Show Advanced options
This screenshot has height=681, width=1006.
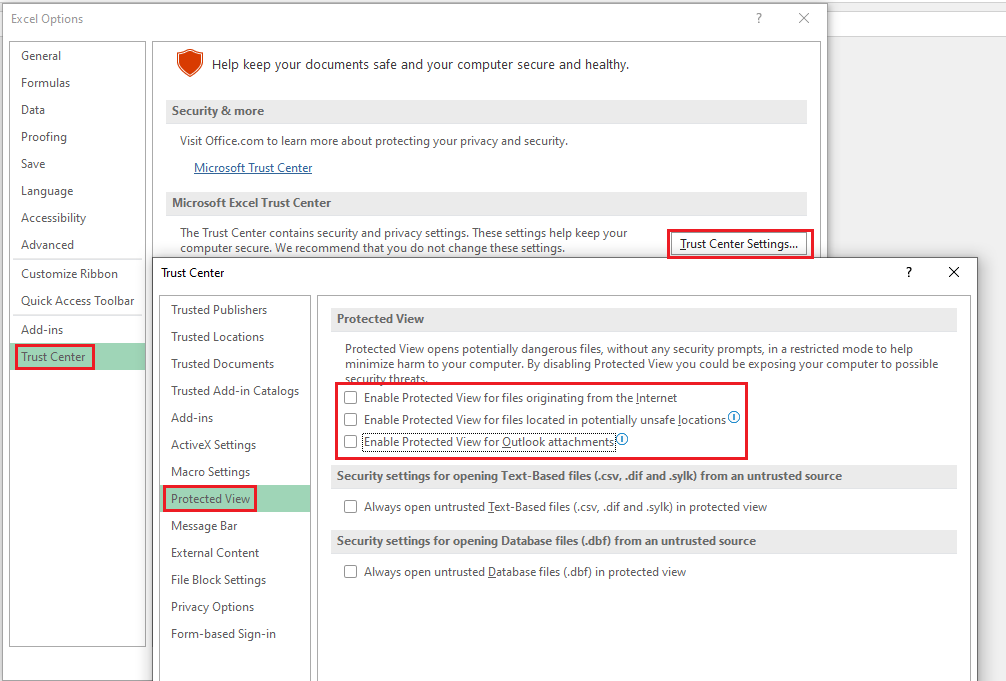[x=78, y=245]
